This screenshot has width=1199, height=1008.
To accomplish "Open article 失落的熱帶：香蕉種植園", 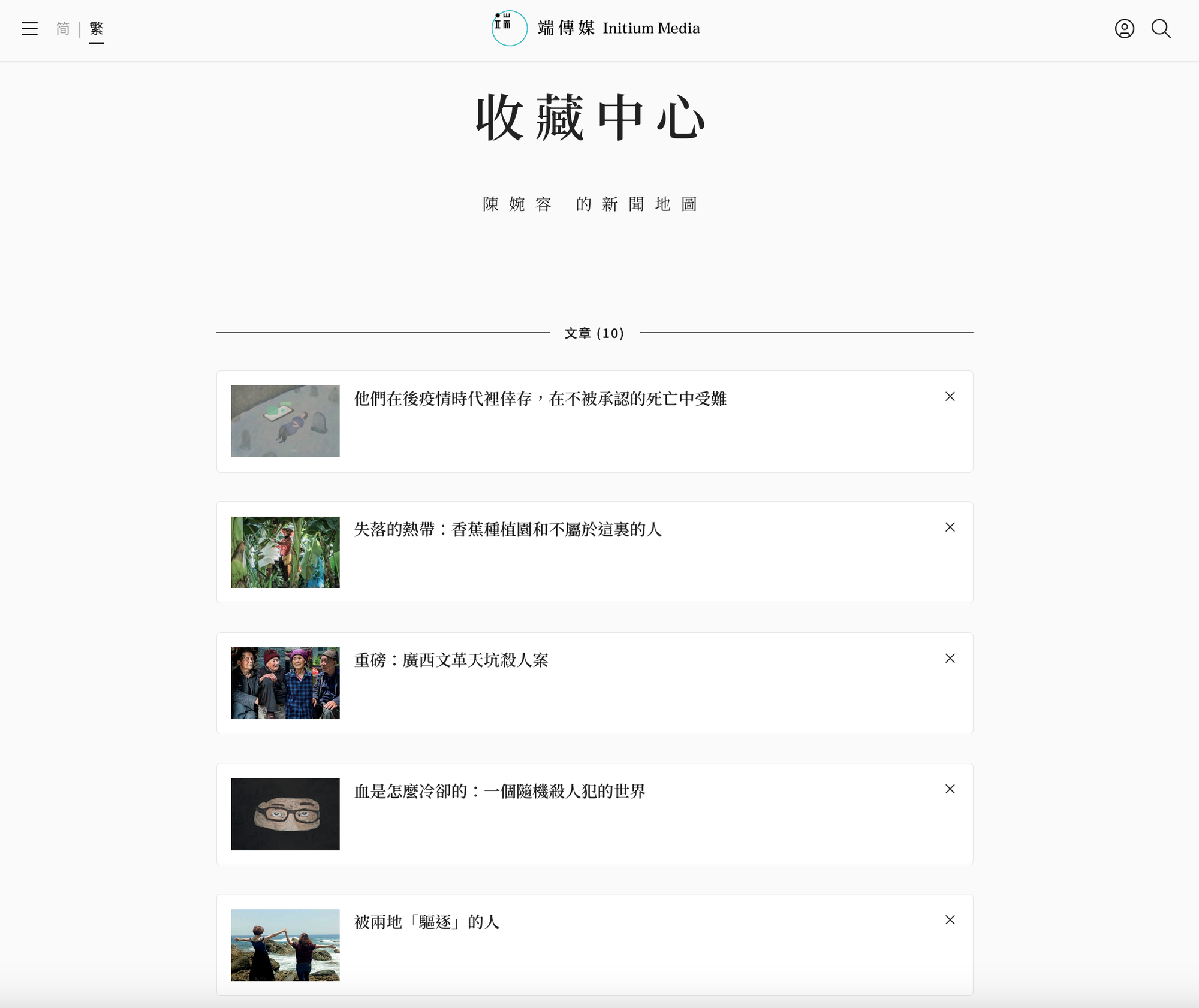I will click(x=507, y=530).
